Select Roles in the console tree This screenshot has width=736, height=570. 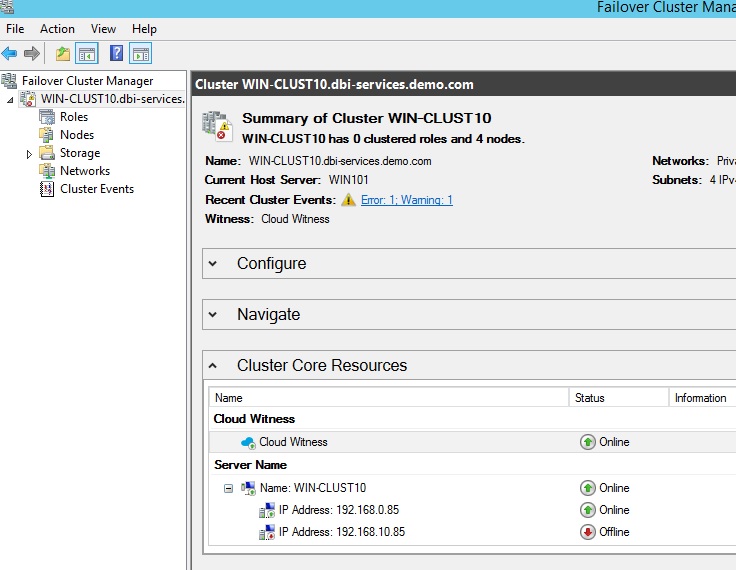point(74,117)
